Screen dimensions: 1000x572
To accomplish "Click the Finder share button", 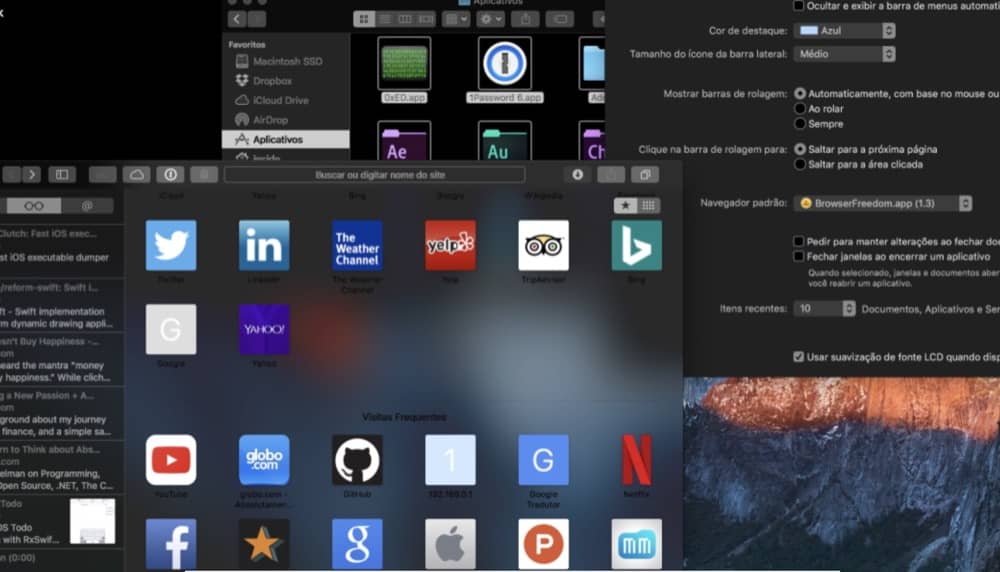I will click(x=526, y=19).
